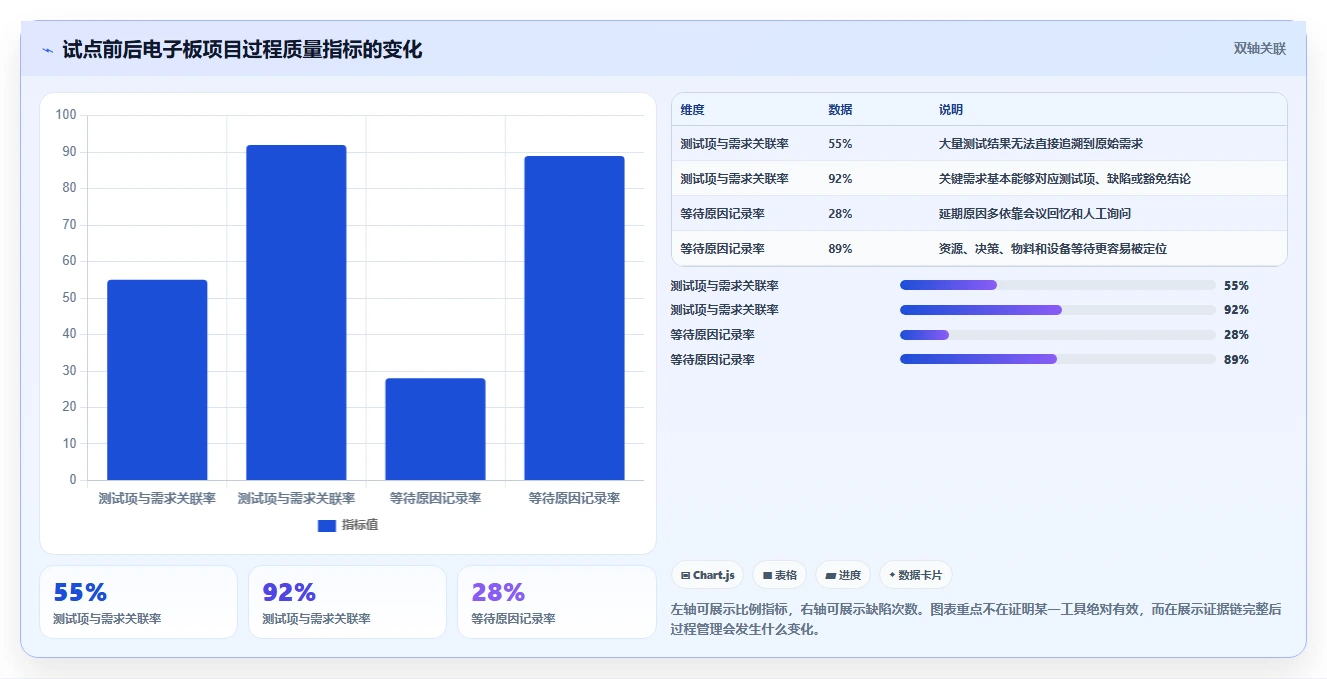Click the 89% value in the table's 数据 column
This screenshot has width=1327, height=679.
coord(840,249)
